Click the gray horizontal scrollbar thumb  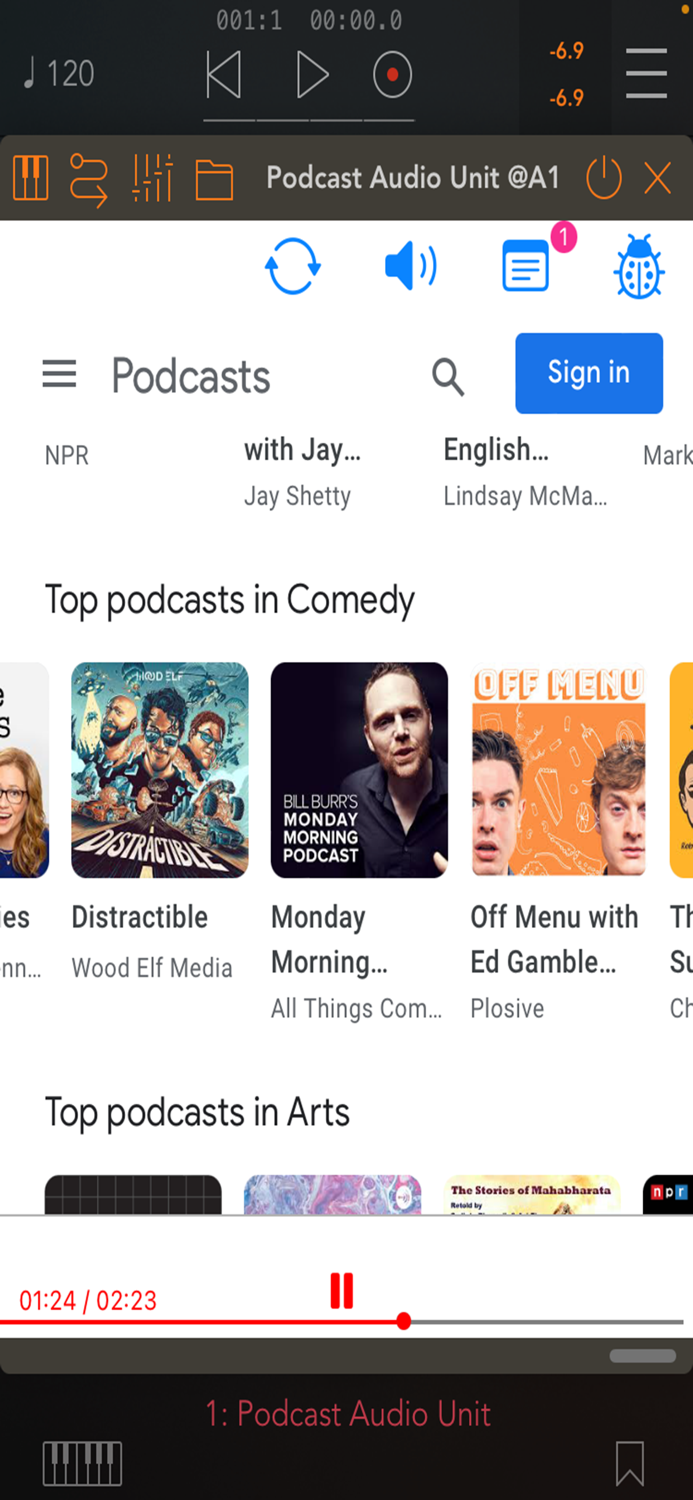tap(643, 1356)
